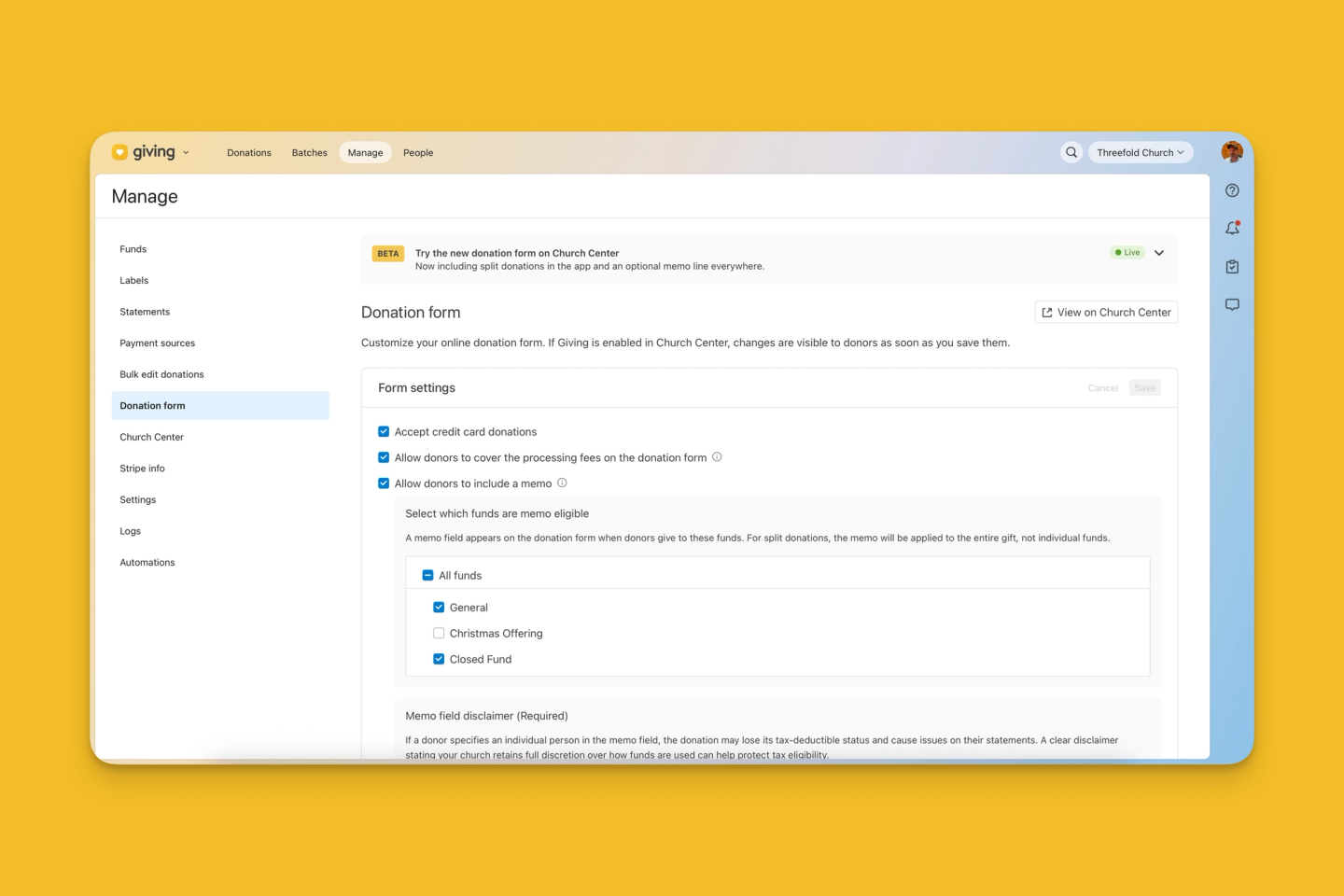This screenshot has height=896, width=1344.
Task: Uncheck the Closed Fund checkbox
Action: pos(439,659)
